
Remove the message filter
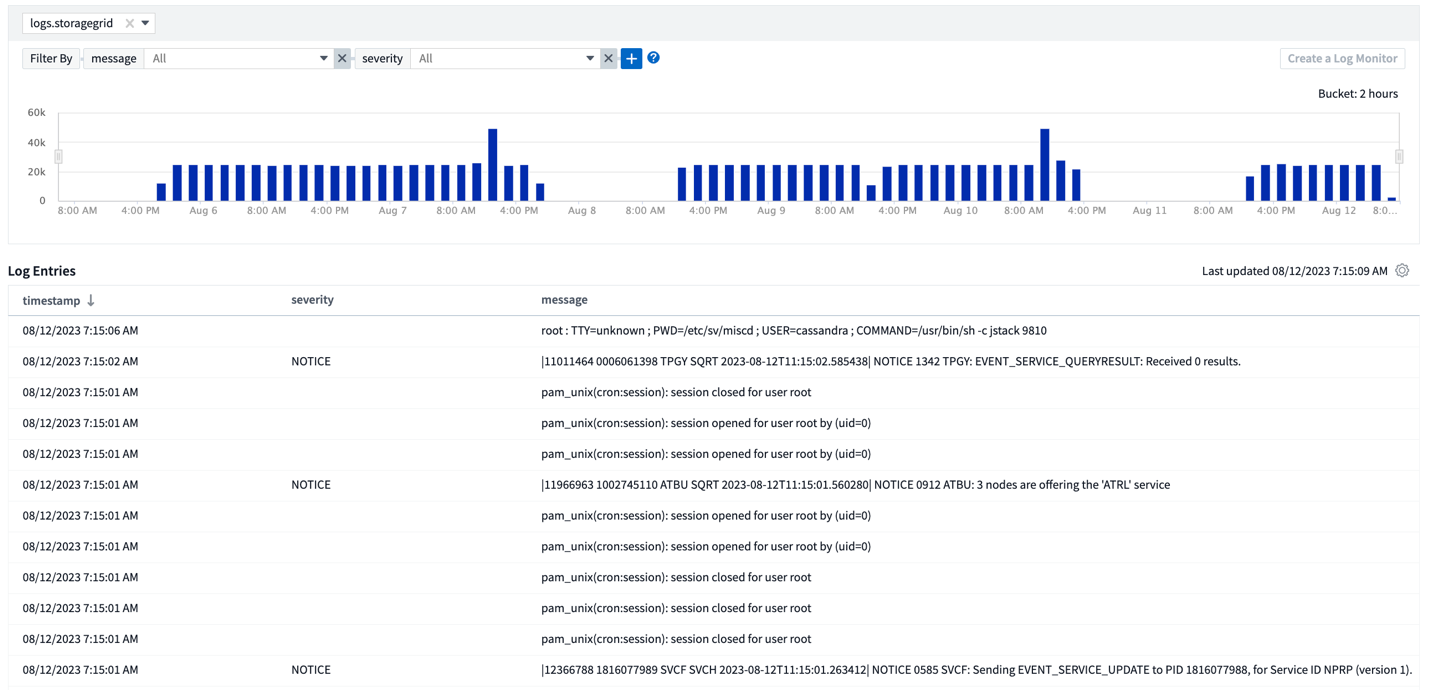point(342,59)
